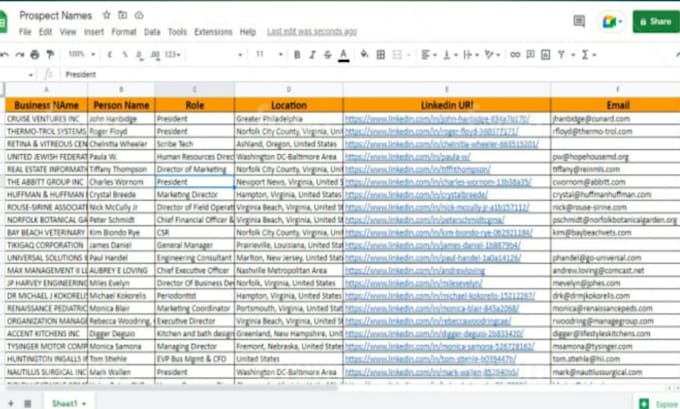The width and height of the screenshot is (680, 409).
Task: Switch to the Sheet1 tab
Action: click(x=69, y=403)
